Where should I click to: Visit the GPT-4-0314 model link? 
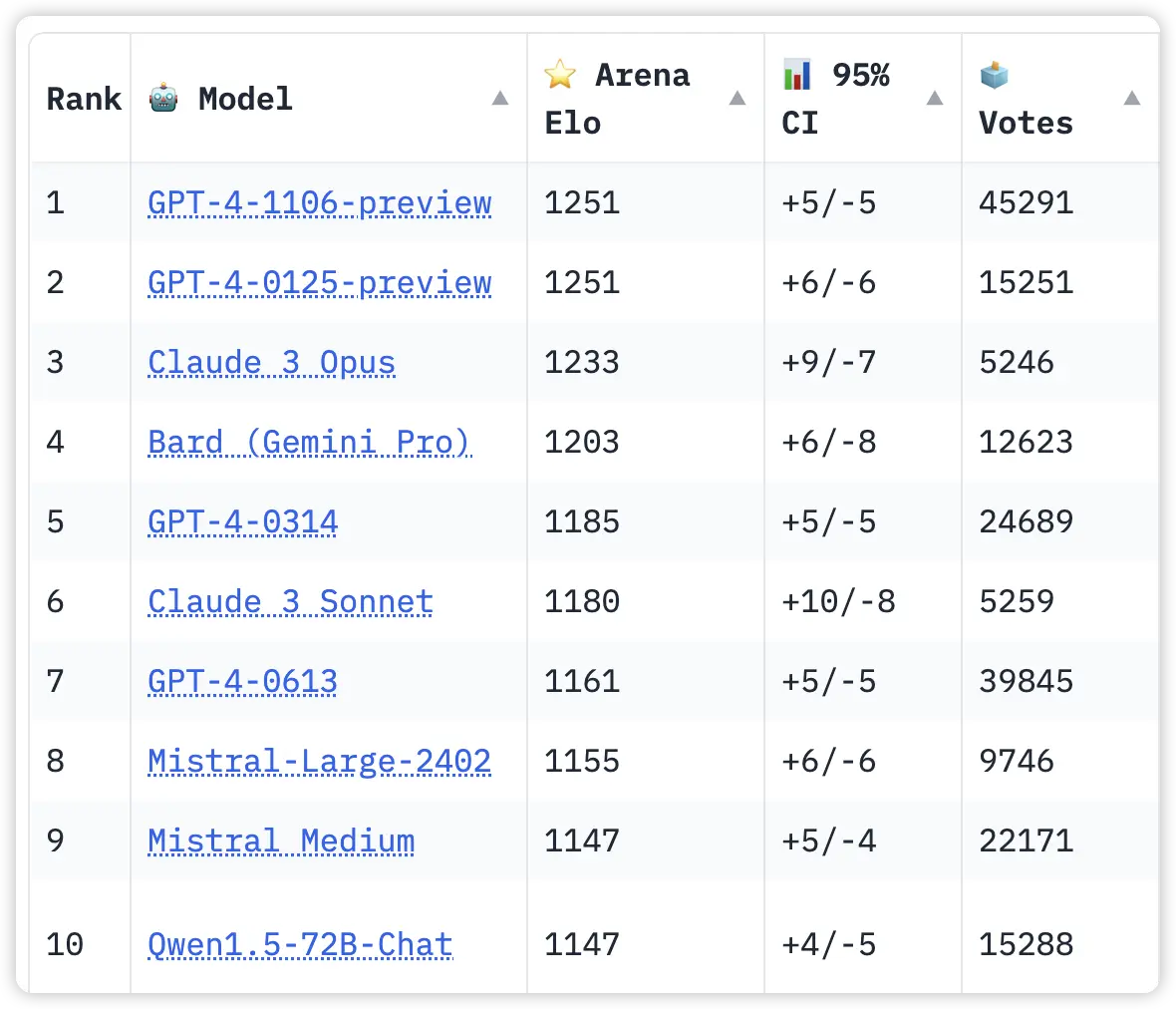(x=243, y=521)
